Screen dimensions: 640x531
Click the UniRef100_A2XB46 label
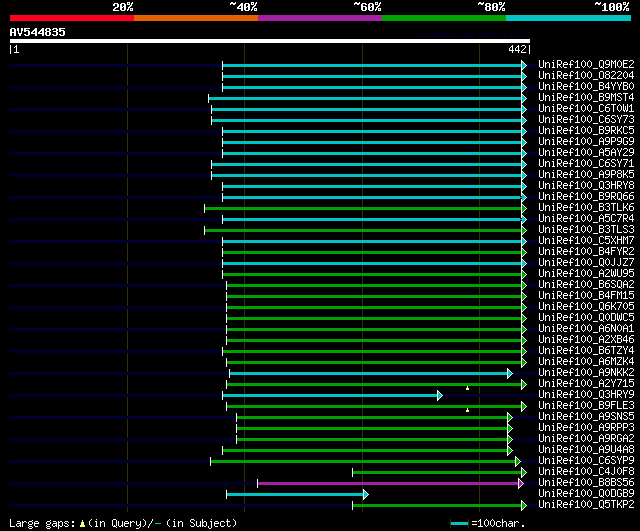586,340
